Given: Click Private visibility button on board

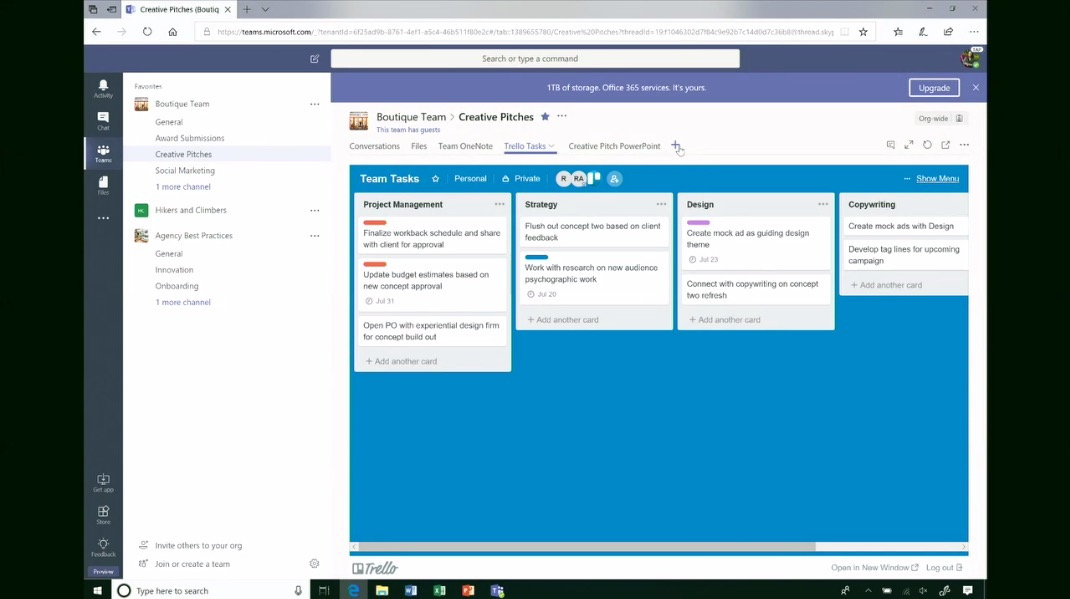Looking at the screenshot, I should tap(521, 179).
